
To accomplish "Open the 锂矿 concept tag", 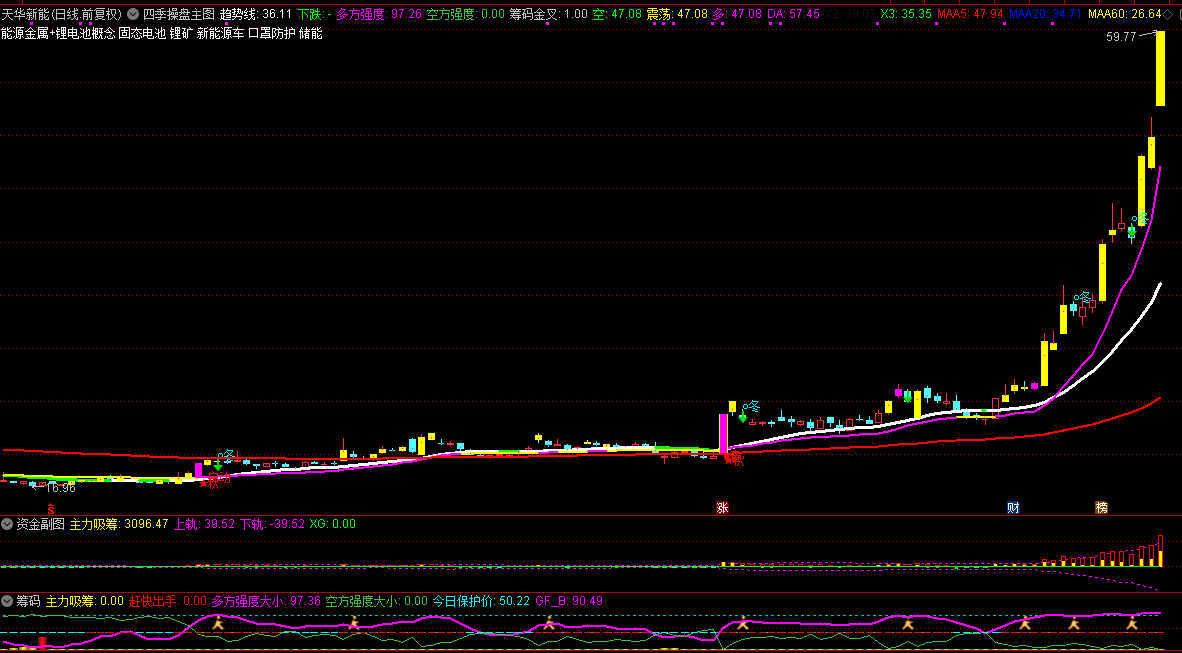I will [x=181, y=33].
